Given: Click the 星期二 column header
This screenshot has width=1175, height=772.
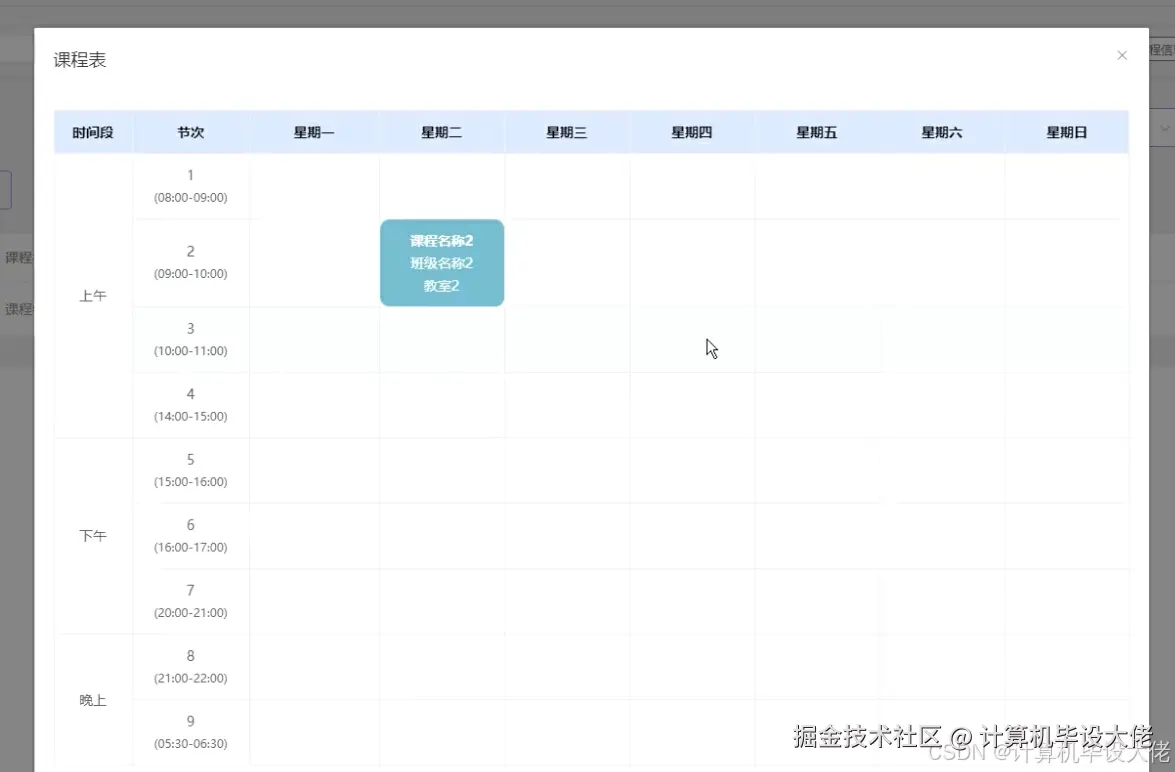Looking at the screenshot, I should click(441, 133).
